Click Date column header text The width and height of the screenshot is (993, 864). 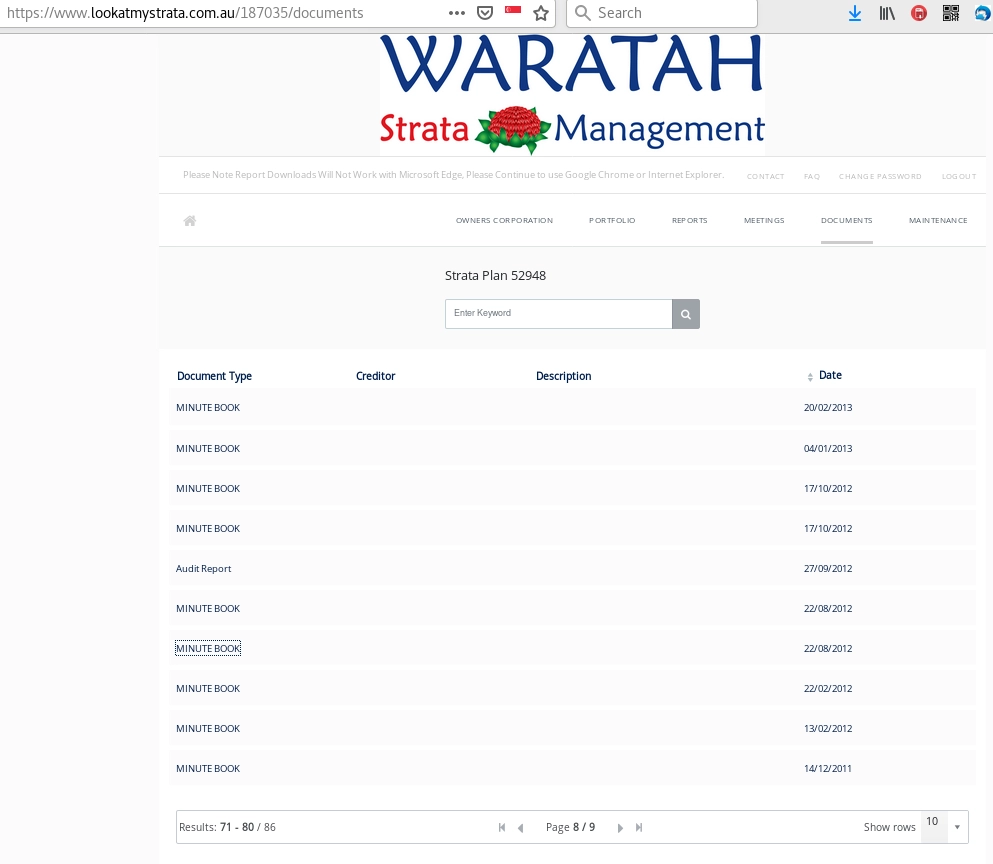click(830, 376)
